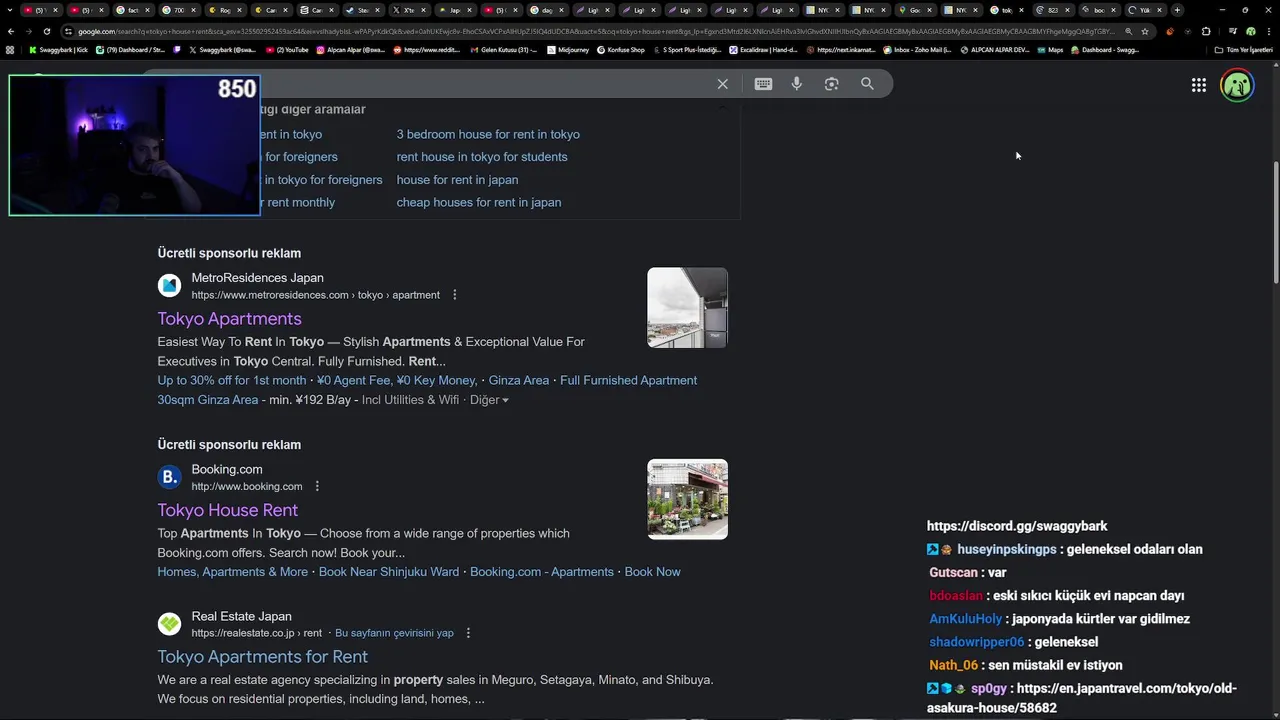Search 'house for rent in japan'
1280x720 pixels.
point(457,180)
